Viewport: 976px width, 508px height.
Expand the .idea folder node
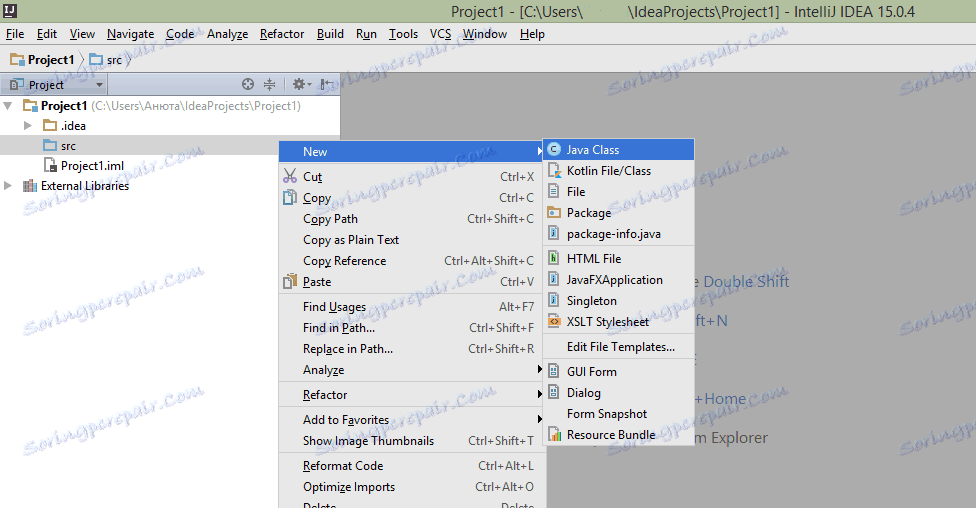[27, 126]
